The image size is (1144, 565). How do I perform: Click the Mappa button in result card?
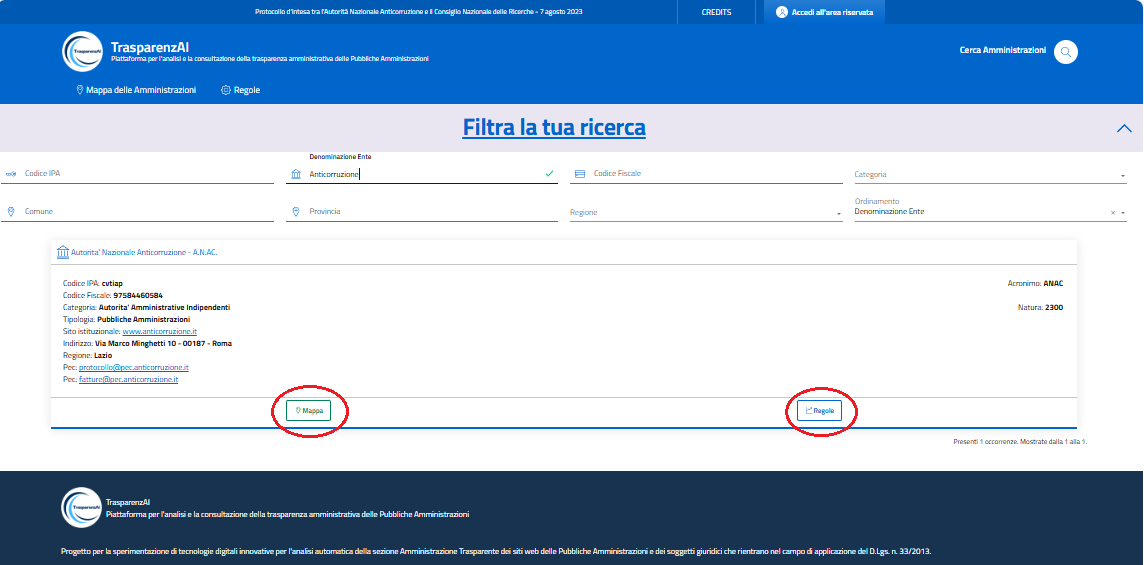pos(309,411)
